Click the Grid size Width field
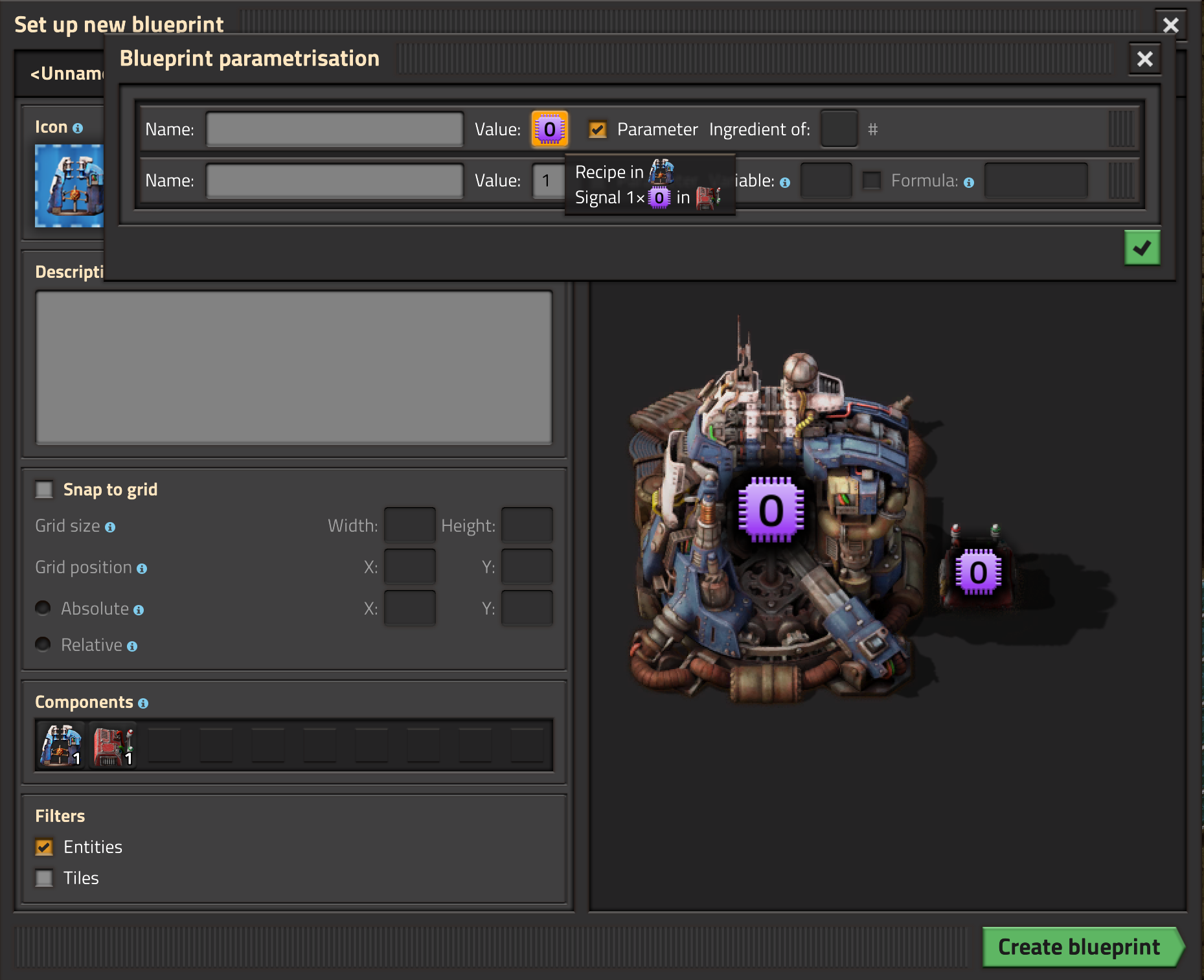 point(409,525)
